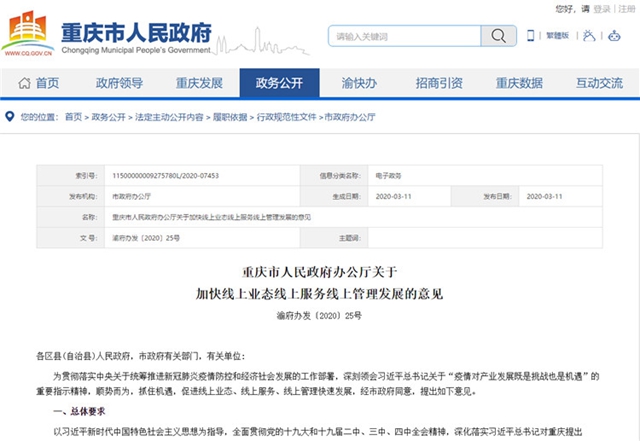Click the home icon beside 首页

[24, 83]
